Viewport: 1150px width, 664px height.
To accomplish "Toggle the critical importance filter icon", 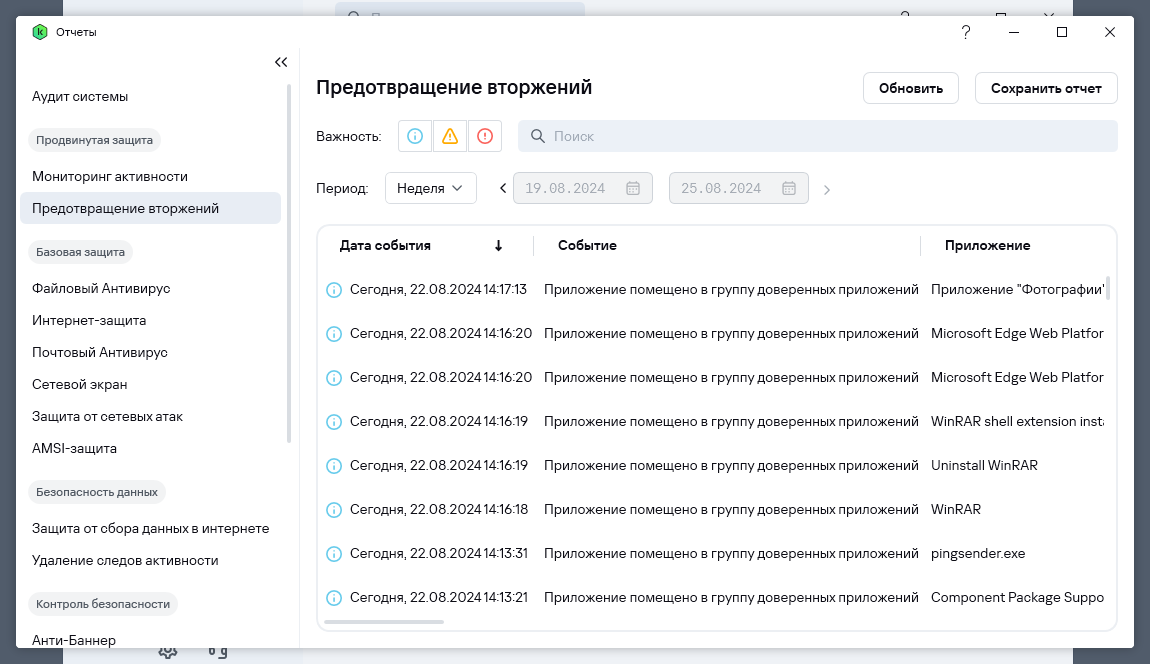I will click(485, 136).
